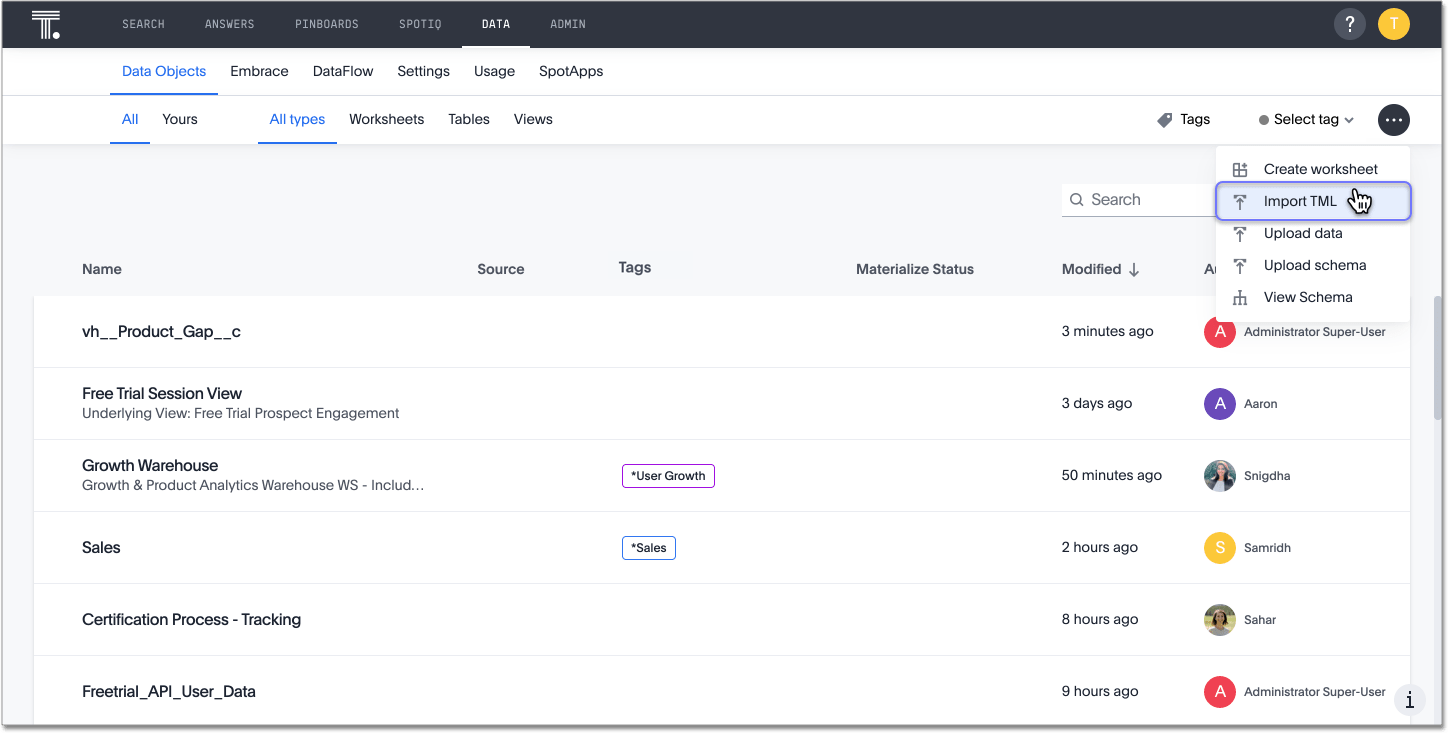Click the info icon at bottom right
The width and height of the screenshot is (1448, 733).
tap(1410, 700)
